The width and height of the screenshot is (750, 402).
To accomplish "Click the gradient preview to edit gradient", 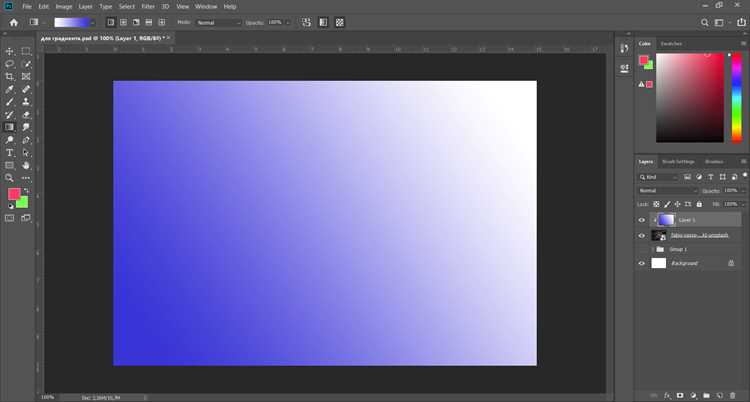I will coord(72,22).
